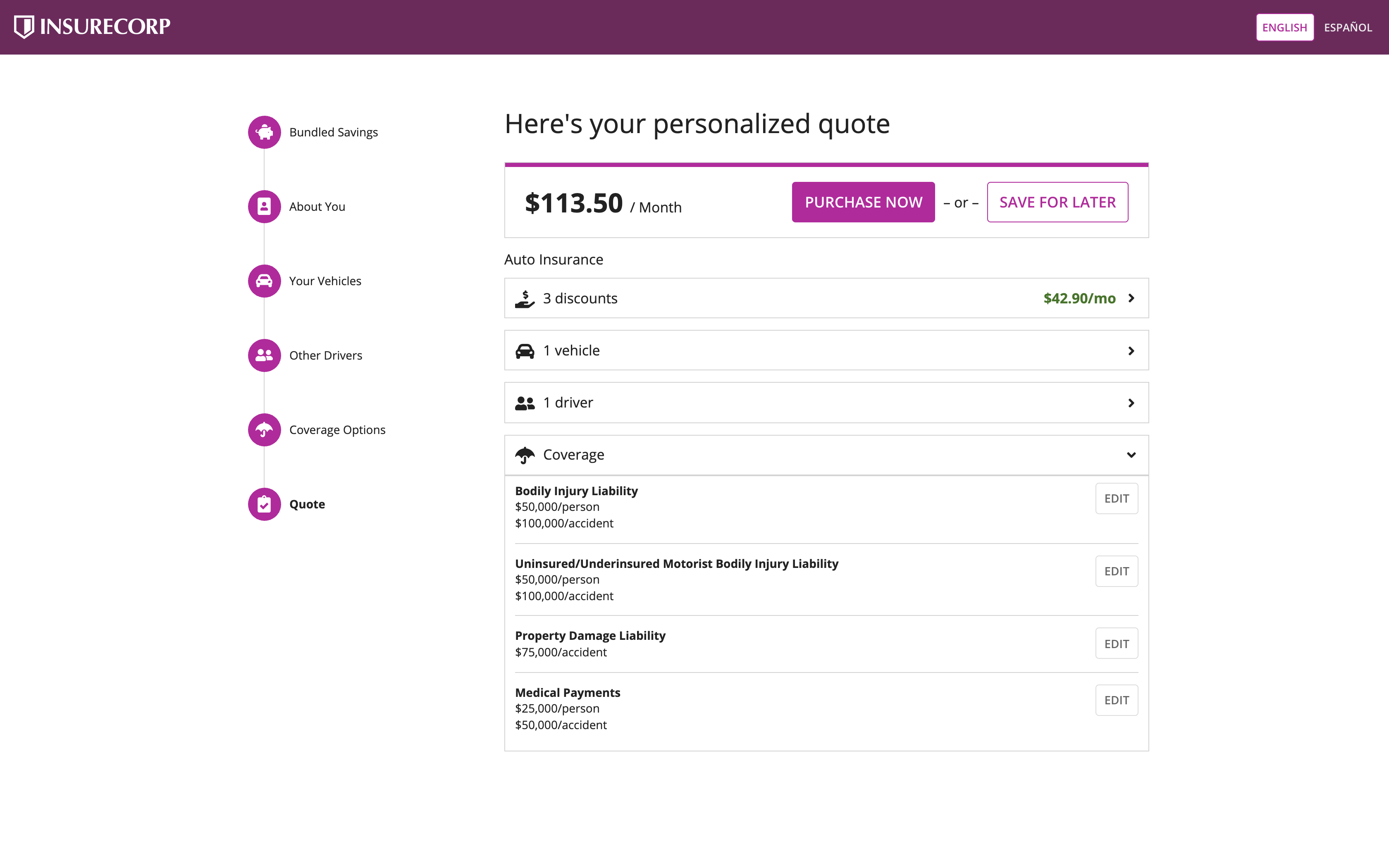Click SAVE FOR LATER button
The image size is (1389, 868).
point(1057,202)
